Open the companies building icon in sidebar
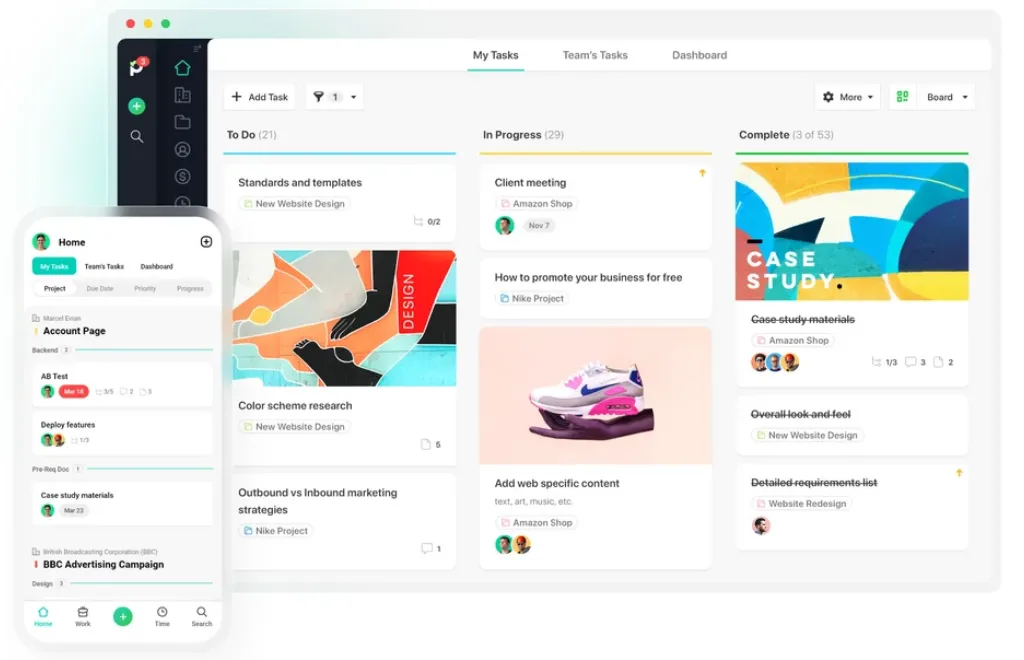This screenshot has height=660, width=1024. click(x=182, y=95)
